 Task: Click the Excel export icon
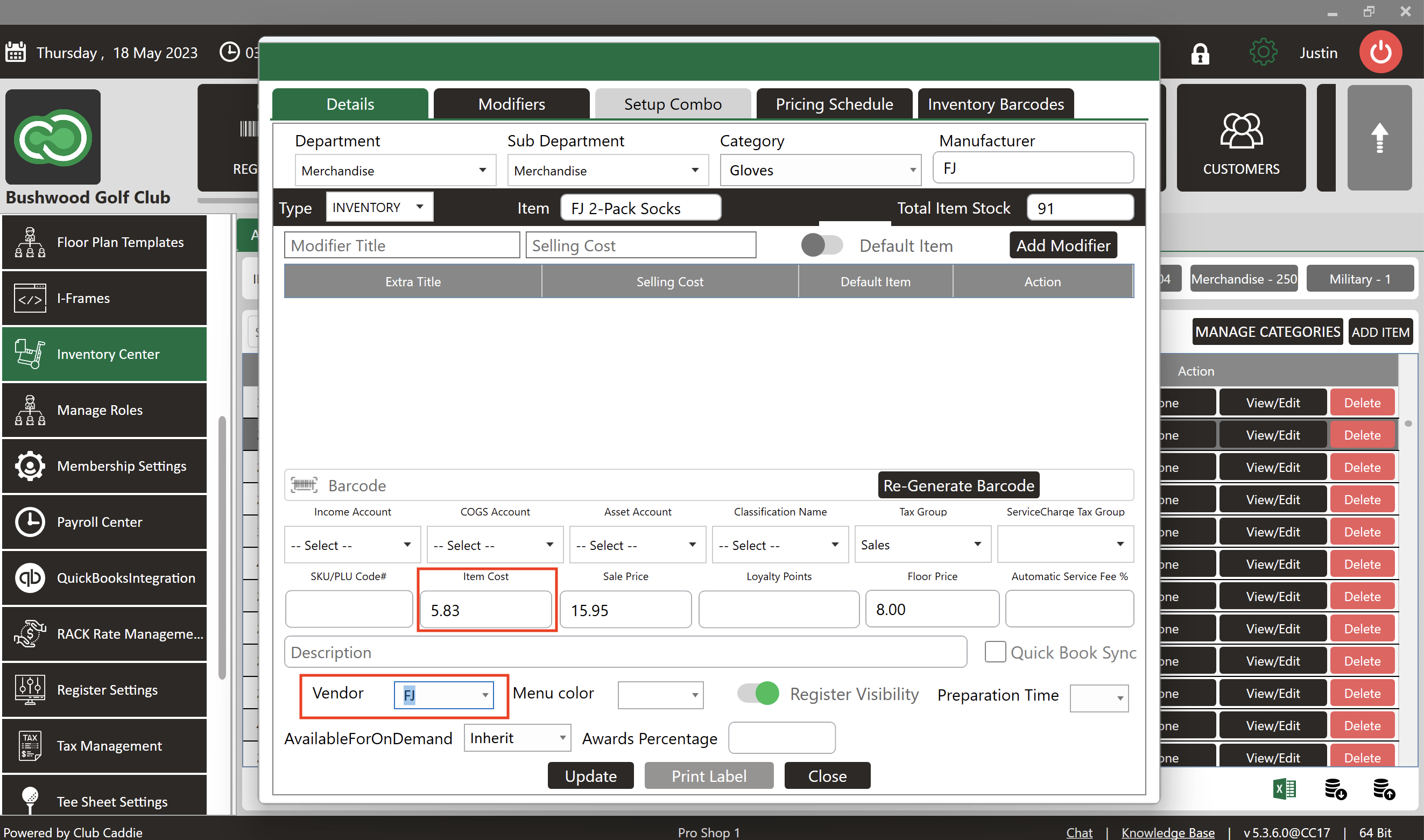tap(1284, 788)
